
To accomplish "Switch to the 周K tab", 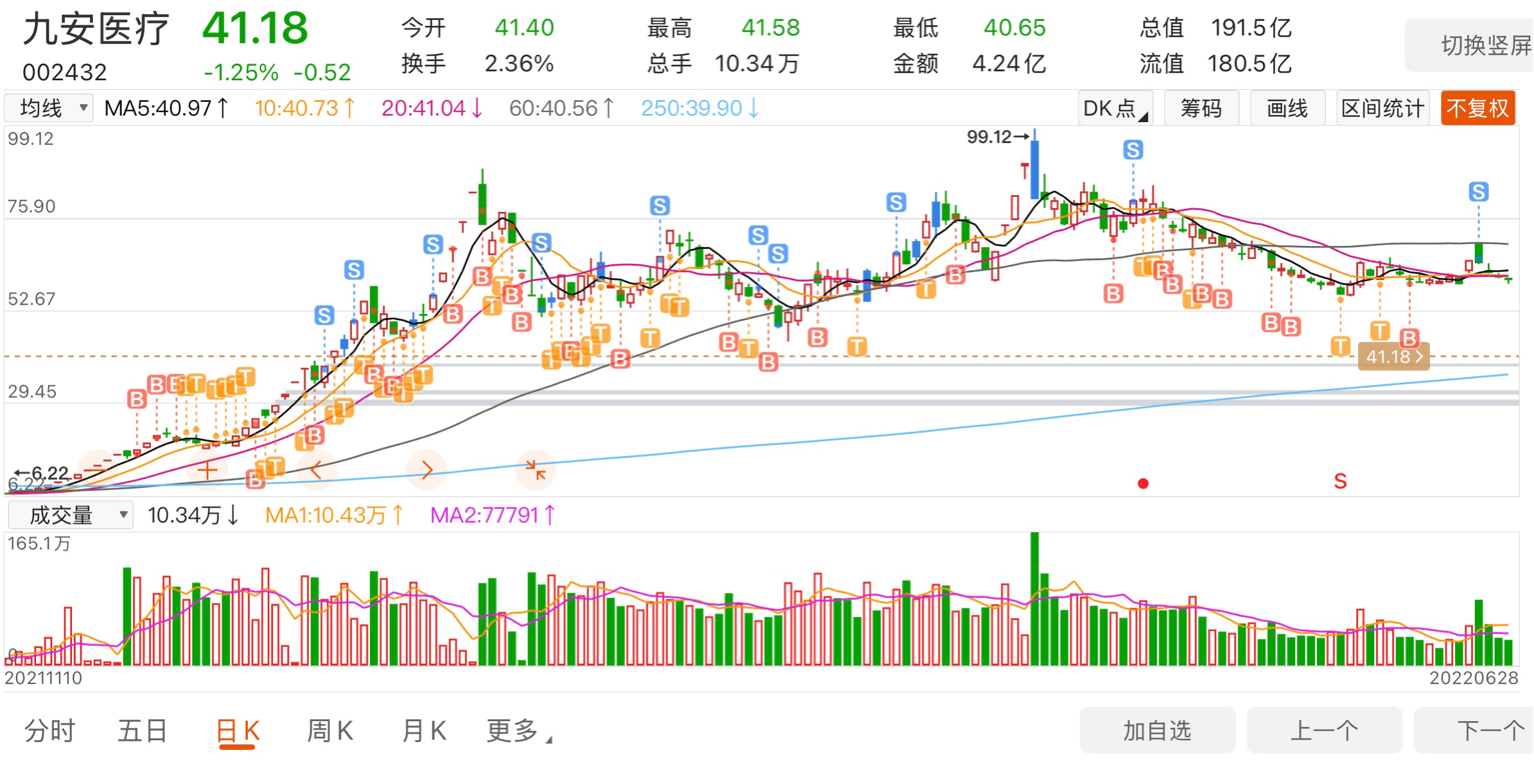I will point(330,731).
